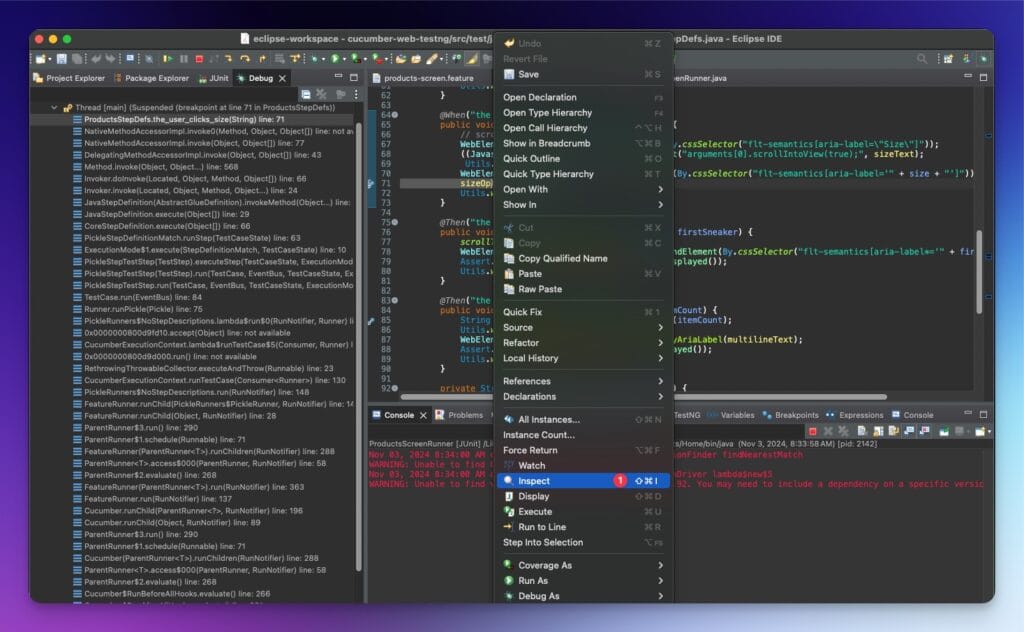Click the console Clear Console icon

click(862, 431)
